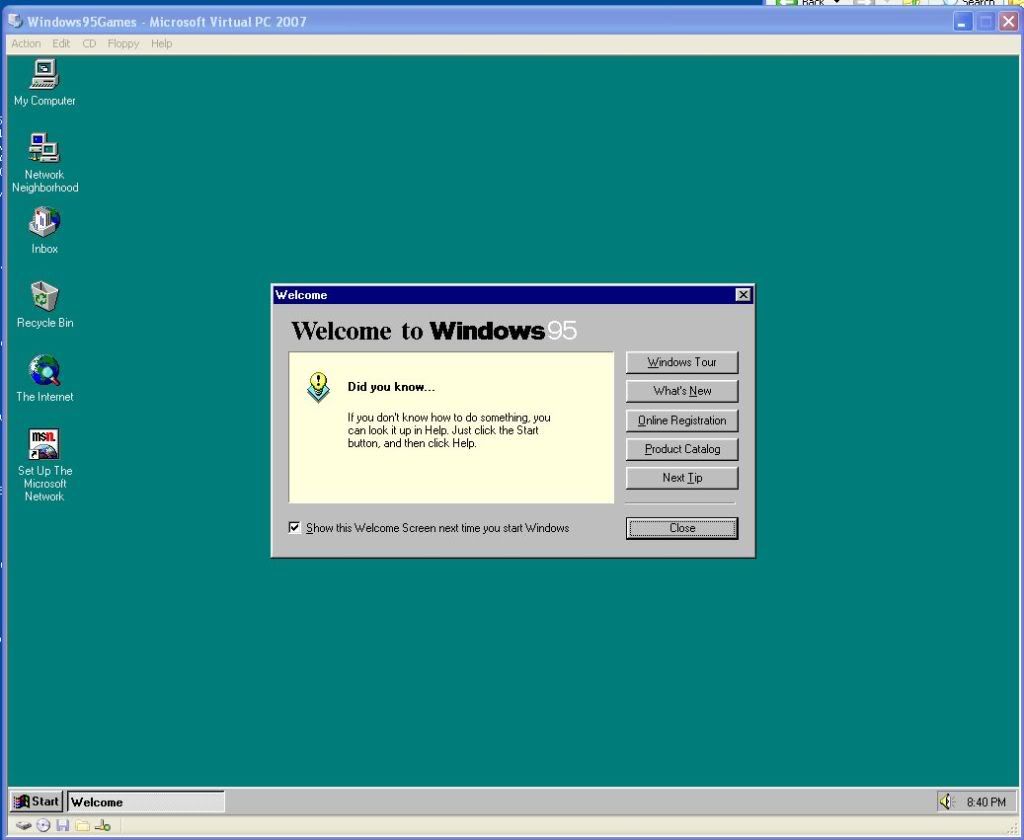Viewport: 1024px width, 840px height.
Task: Click the Welcome taskbar button
Action: pyautogui.click(x=146, y=801)
